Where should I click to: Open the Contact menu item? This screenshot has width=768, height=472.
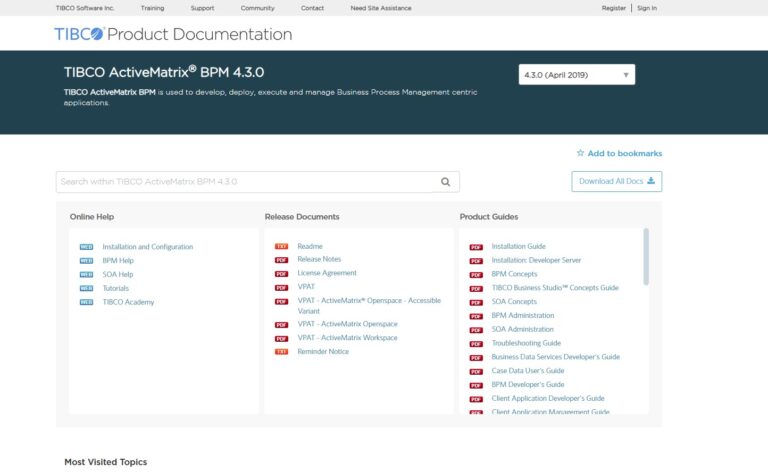tap(312, 8)
